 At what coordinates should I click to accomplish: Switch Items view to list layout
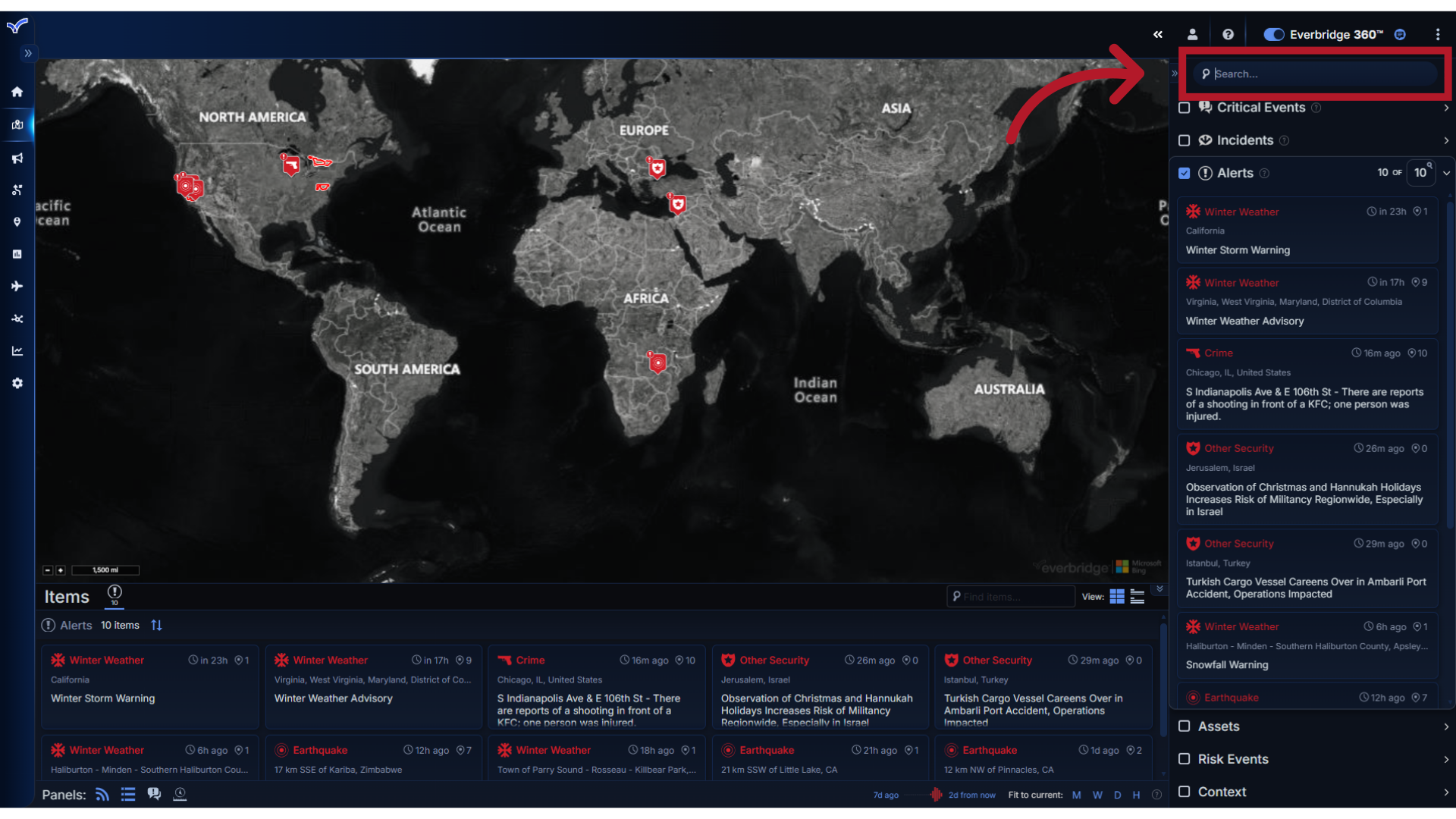click(x=1137, y=597)
